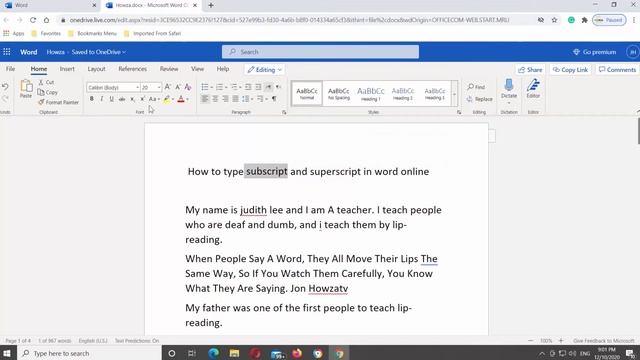Zoom in with the plus in status bar
640x360 pixels.
click(x=561, y=340)
